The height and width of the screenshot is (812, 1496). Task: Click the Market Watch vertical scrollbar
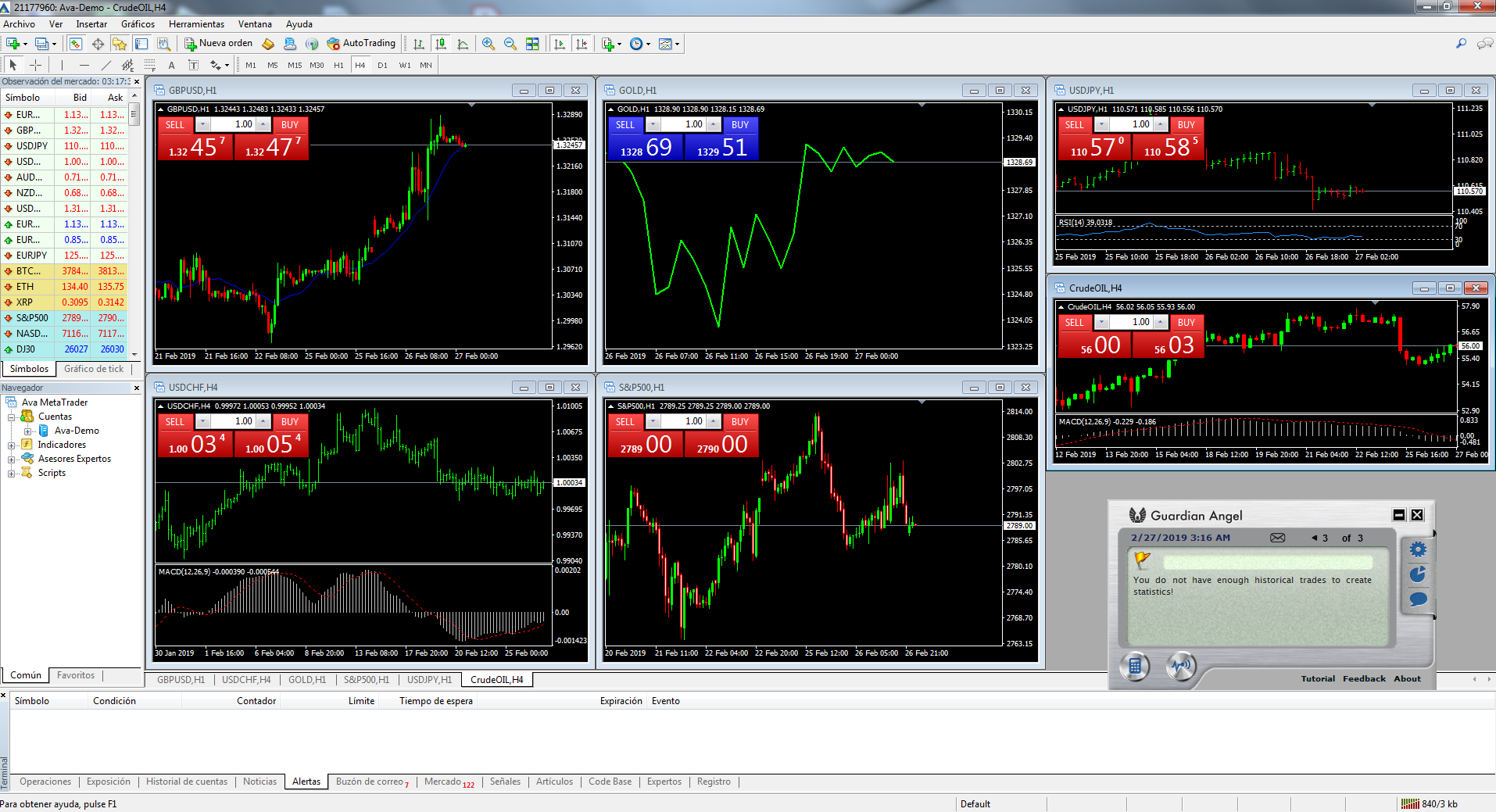pos(134,224)
